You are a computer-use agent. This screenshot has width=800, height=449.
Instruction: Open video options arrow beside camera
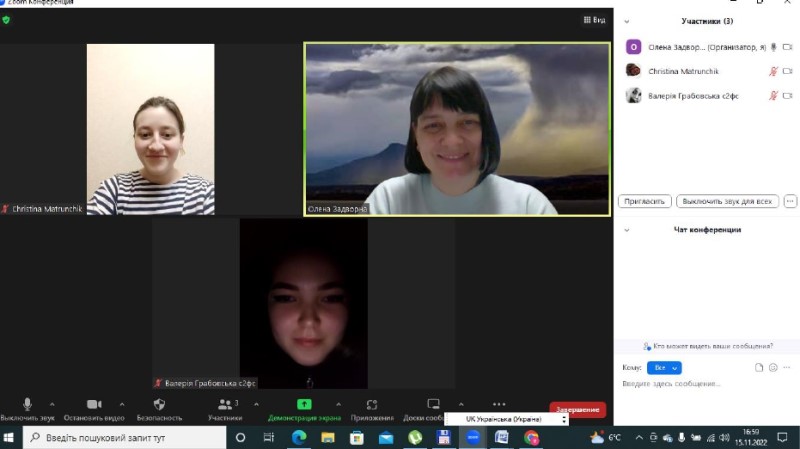coord(122,404)
